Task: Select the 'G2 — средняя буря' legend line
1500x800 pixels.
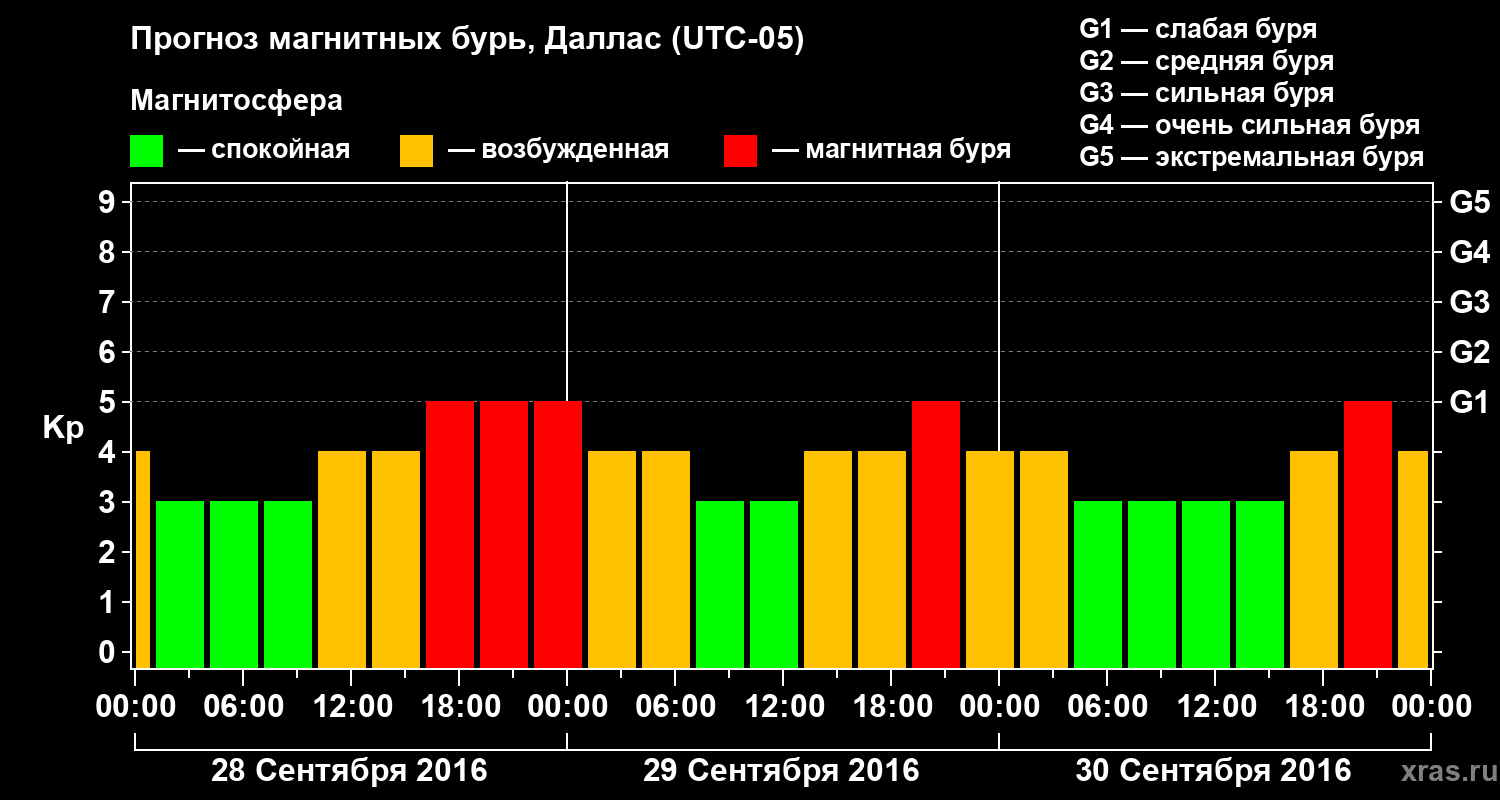Action: [x=1206, y=61]
